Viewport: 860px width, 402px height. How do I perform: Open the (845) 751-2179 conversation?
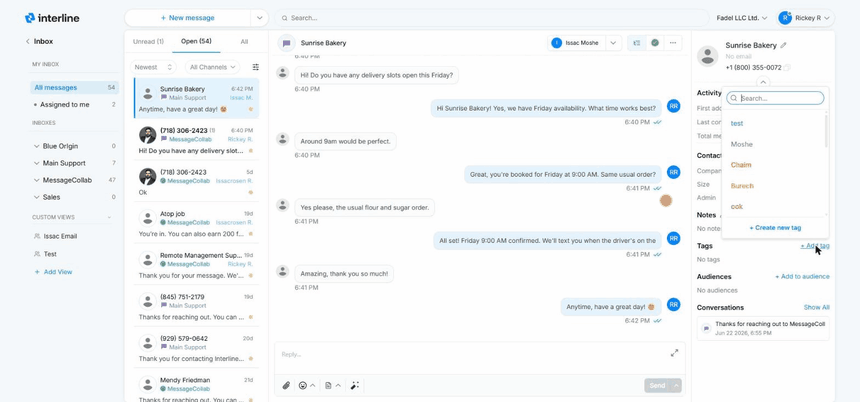[x=196, y=307]
